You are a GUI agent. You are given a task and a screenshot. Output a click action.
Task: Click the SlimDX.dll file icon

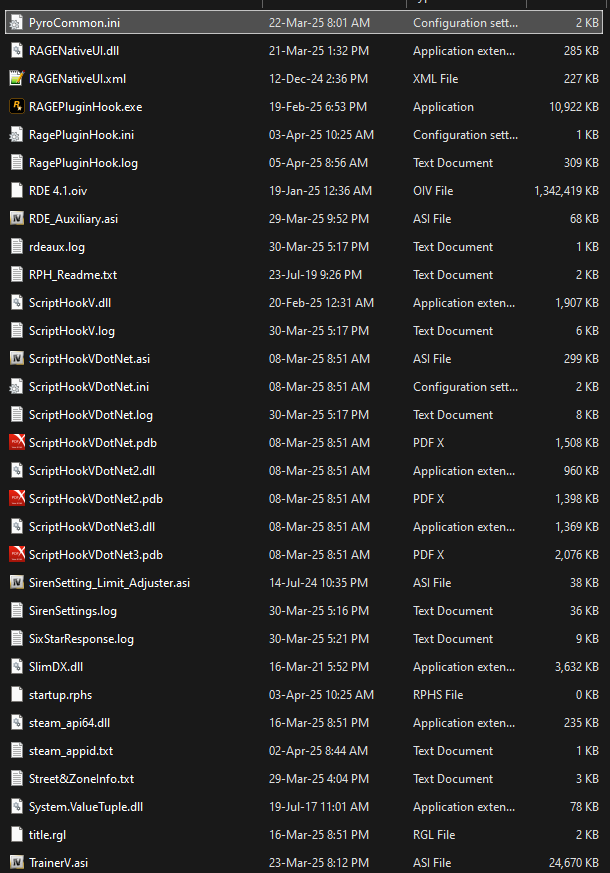point(17,666)
